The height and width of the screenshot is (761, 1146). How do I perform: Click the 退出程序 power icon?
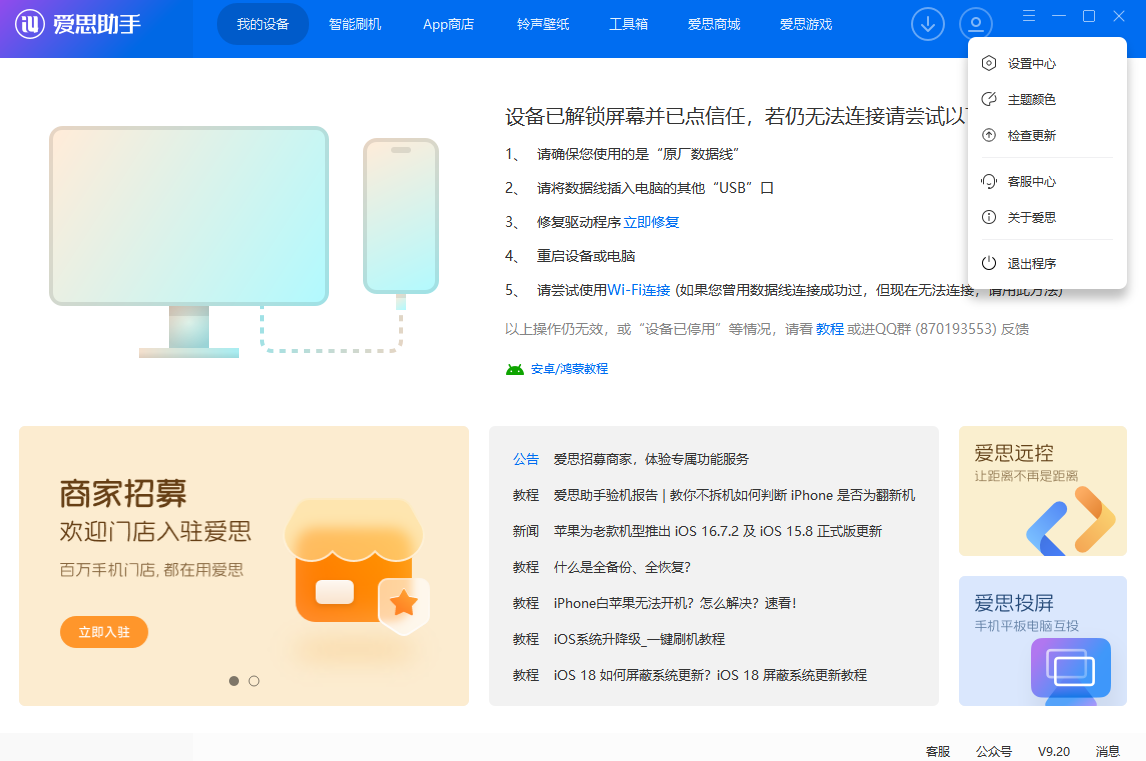(989, 263)
